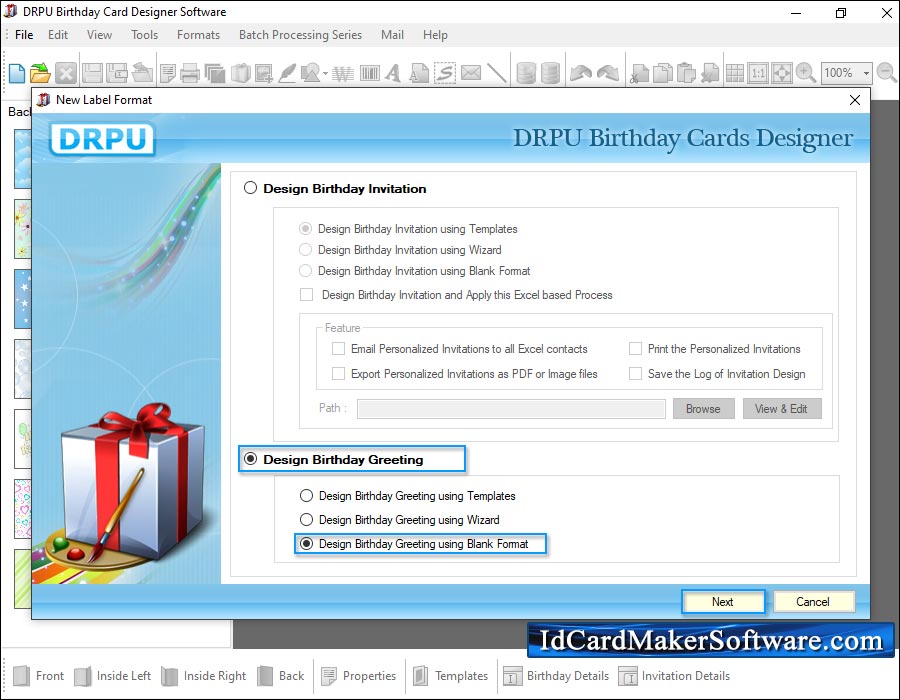900x700 pixels.
Task: Click the Shapes tool icon
Action: [311, 73]
